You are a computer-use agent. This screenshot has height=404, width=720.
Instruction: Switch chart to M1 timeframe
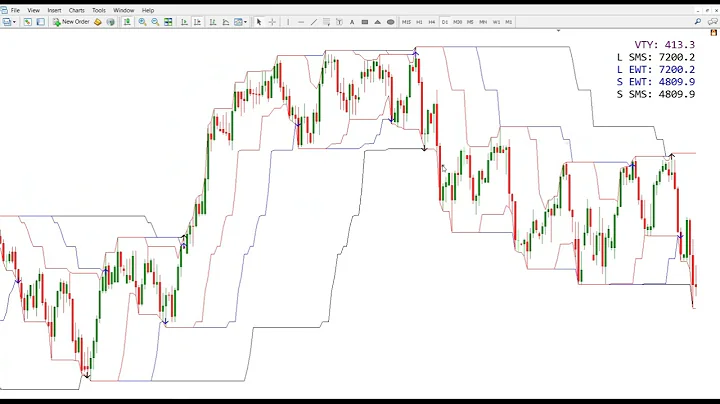509,22
